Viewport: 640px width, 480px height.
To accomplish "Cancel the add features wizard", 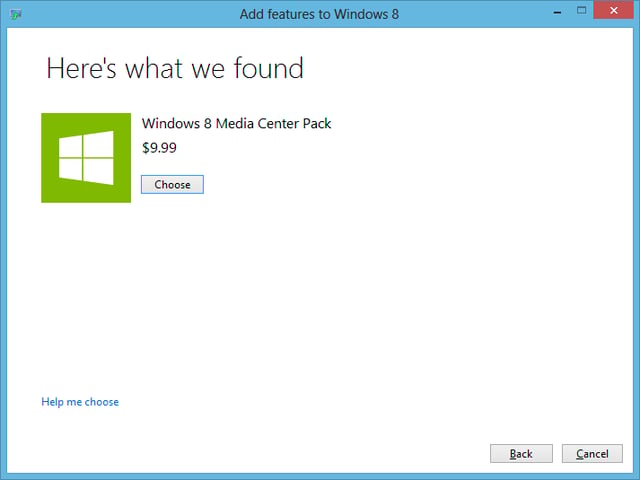I will [592, 453].
